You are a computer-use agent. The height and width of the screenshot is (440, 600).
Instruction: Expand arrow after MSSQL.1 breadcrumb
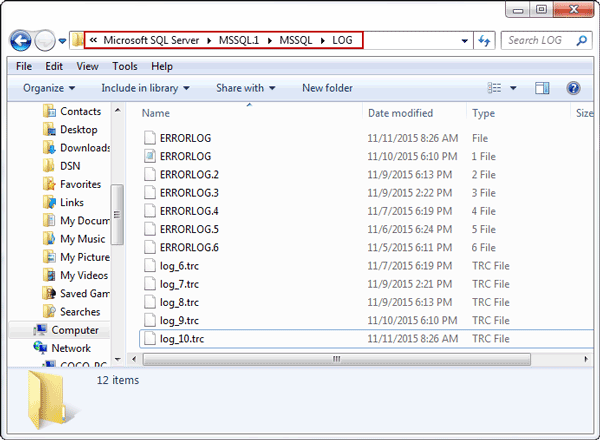[269, 41]
